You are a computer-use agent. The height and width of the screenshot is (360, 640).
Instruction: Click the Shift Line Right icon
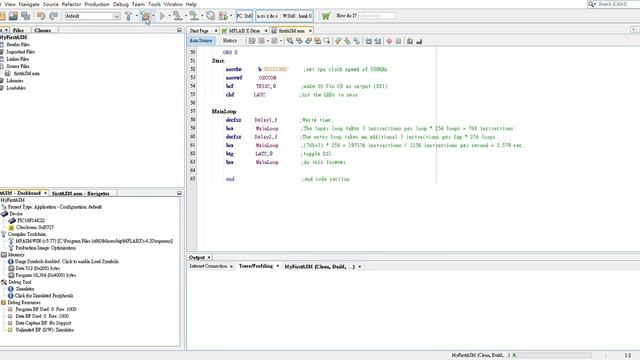[x=378, y=41]
